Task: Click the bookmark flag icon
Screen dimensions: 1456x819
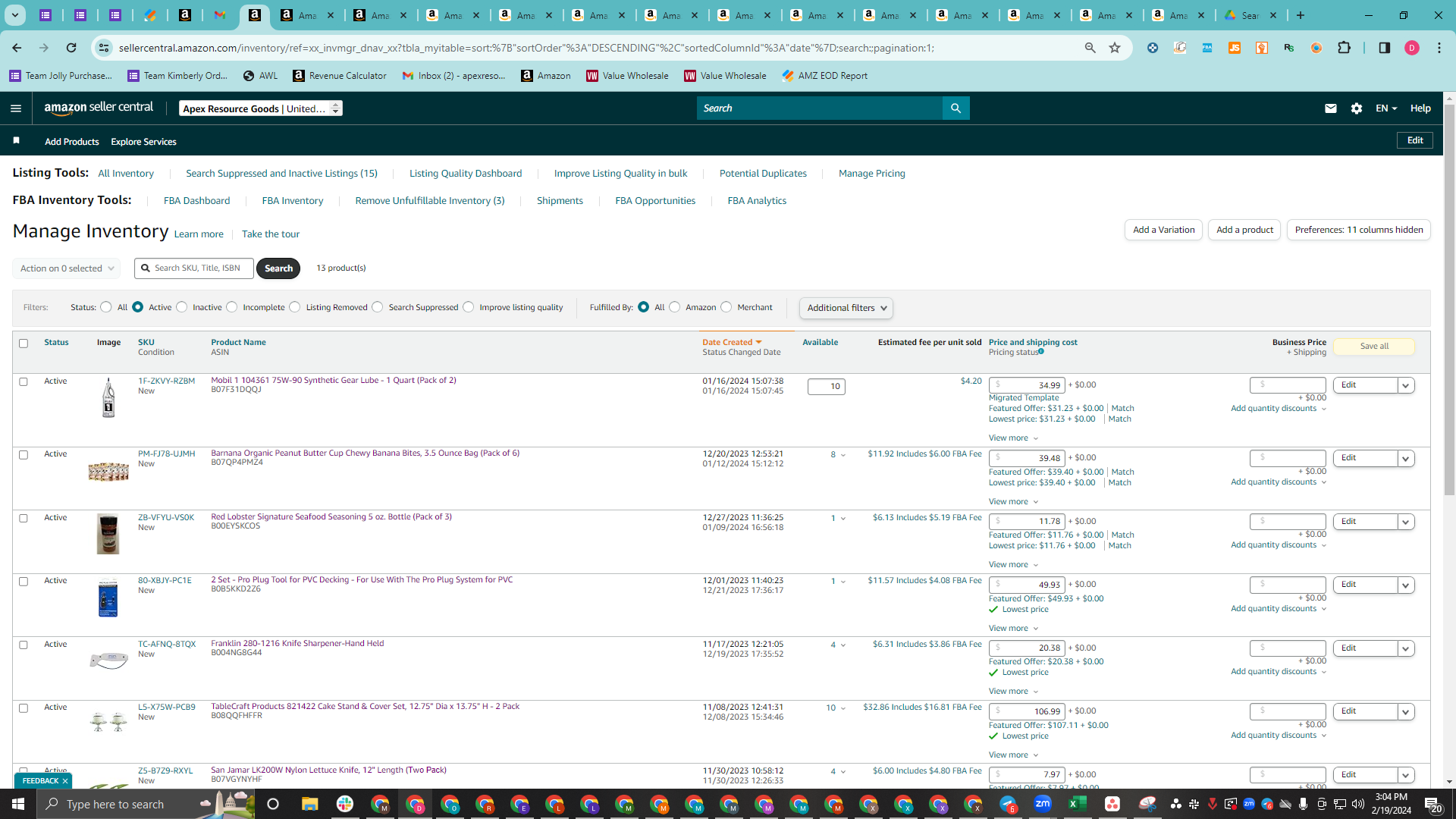Action: (x=17, y=141)
